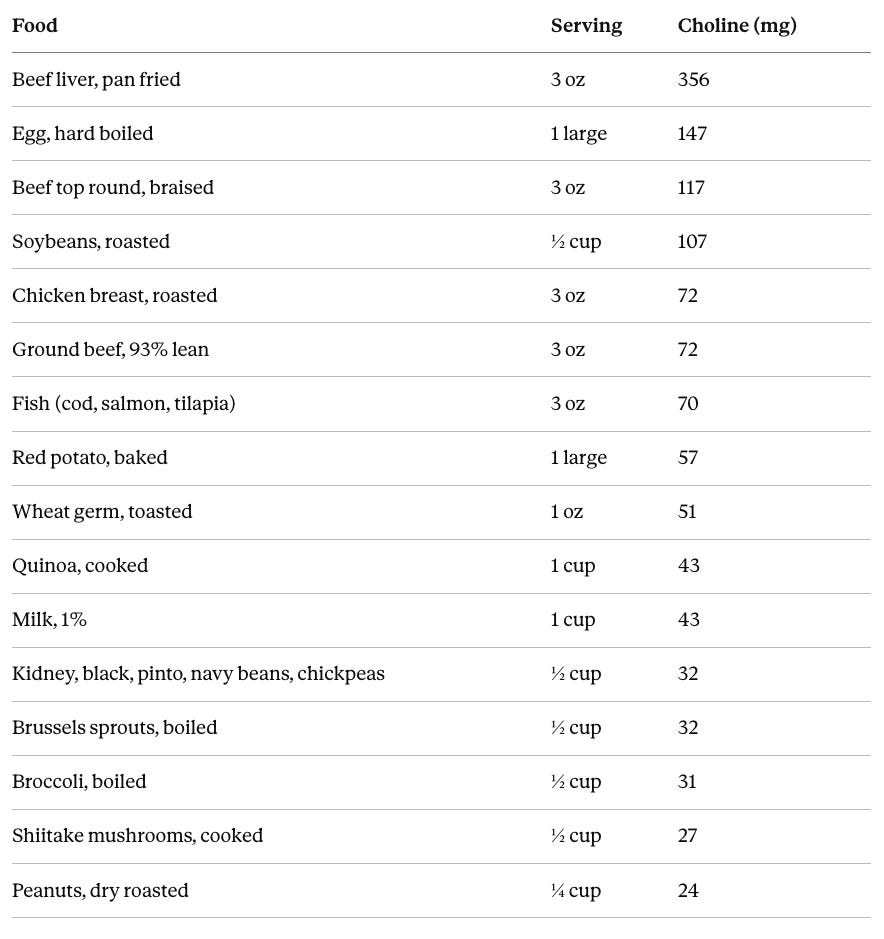Click Beef top round, braised entry
Screen dimensions: 884x939
pos(113,187)
